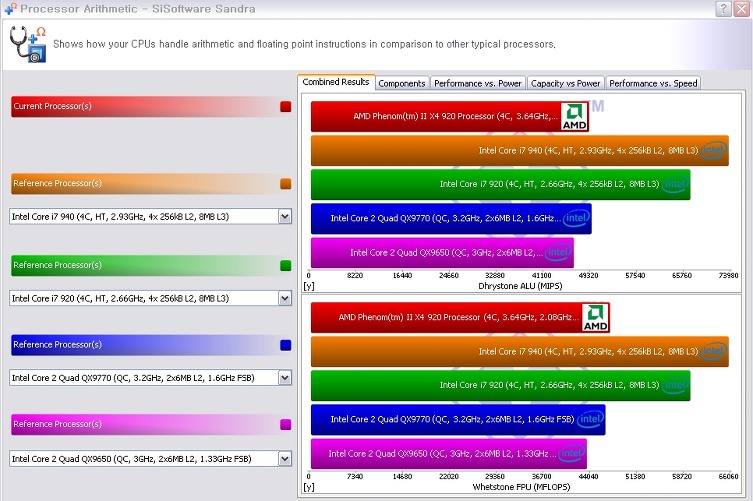The height and width of the screenshot is (501, 753).
Task: Open the Core 2 Quad QX9650 dropdown arrow
Action: [285, 459]
